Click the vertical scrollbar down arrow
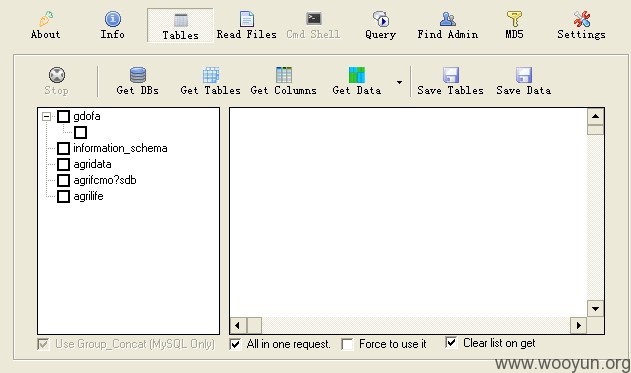Screen dimensions: 631x373 pos(595,309)
